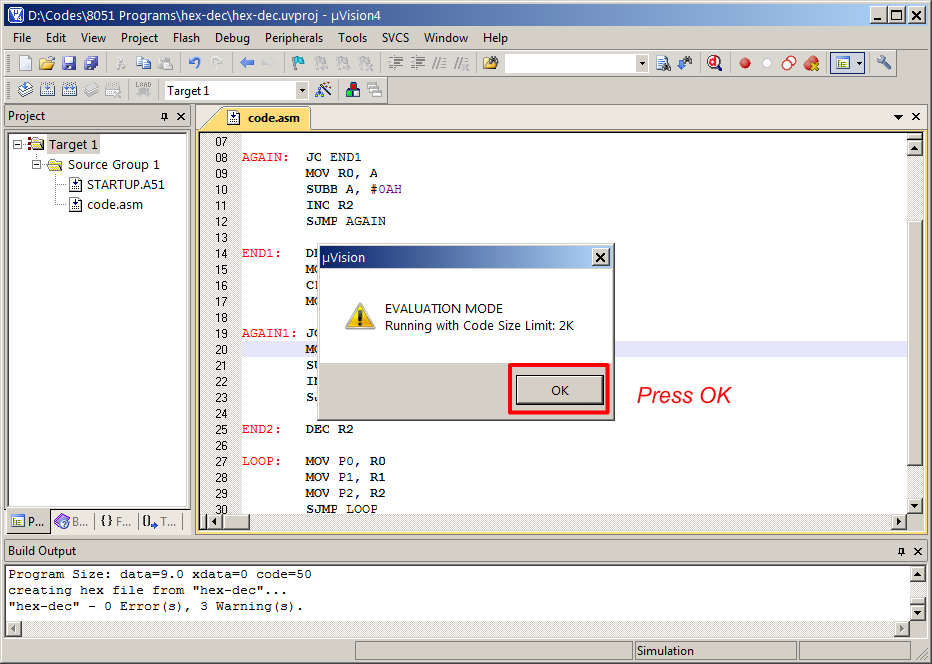Navigate backwards with the blue arrow

(x=247, y=63)
